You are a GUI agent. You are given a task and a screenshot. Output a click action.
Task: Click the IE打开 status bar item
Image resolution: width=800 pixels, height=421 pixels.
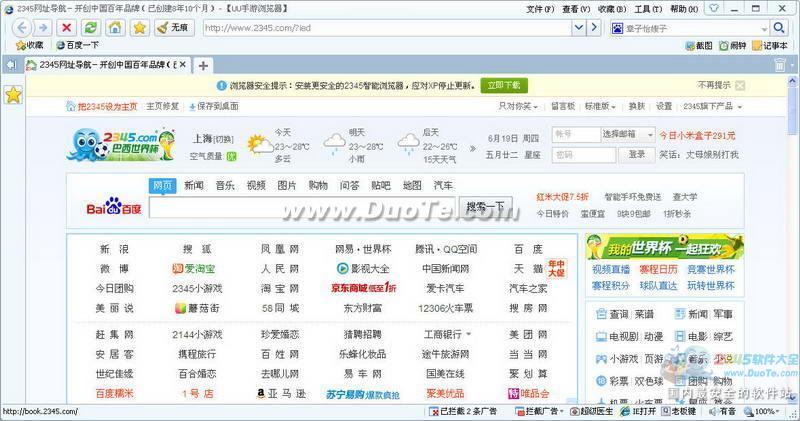pos(638,411)
